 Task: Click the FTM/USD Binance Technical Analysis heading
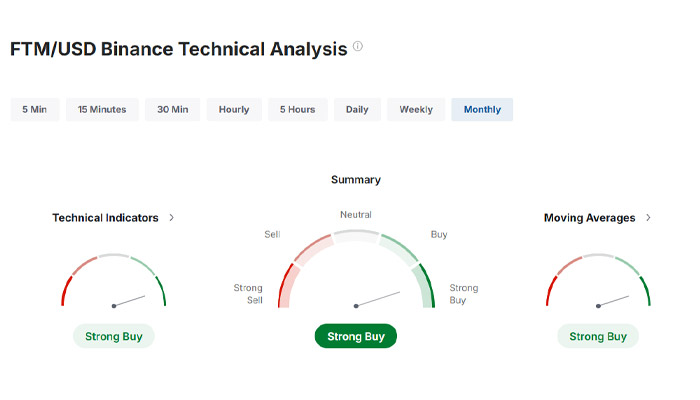(x=178, y=49)
